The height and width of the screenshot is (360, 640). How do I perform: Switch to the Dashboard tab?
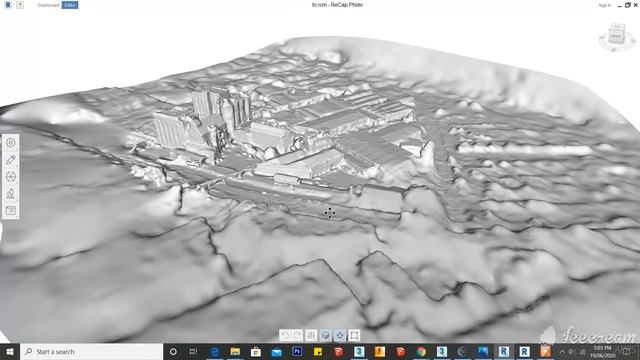(48, 5)
